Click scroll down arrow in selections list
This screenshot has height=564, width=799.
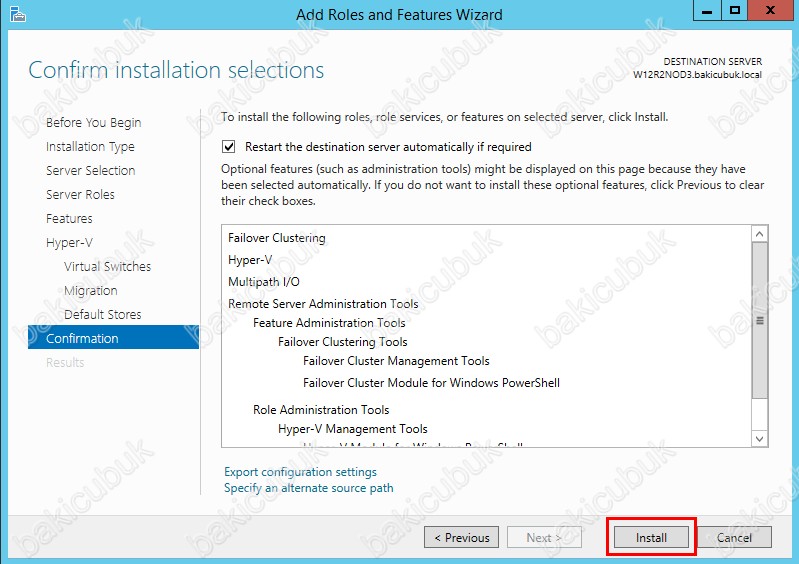click(759, 439)
